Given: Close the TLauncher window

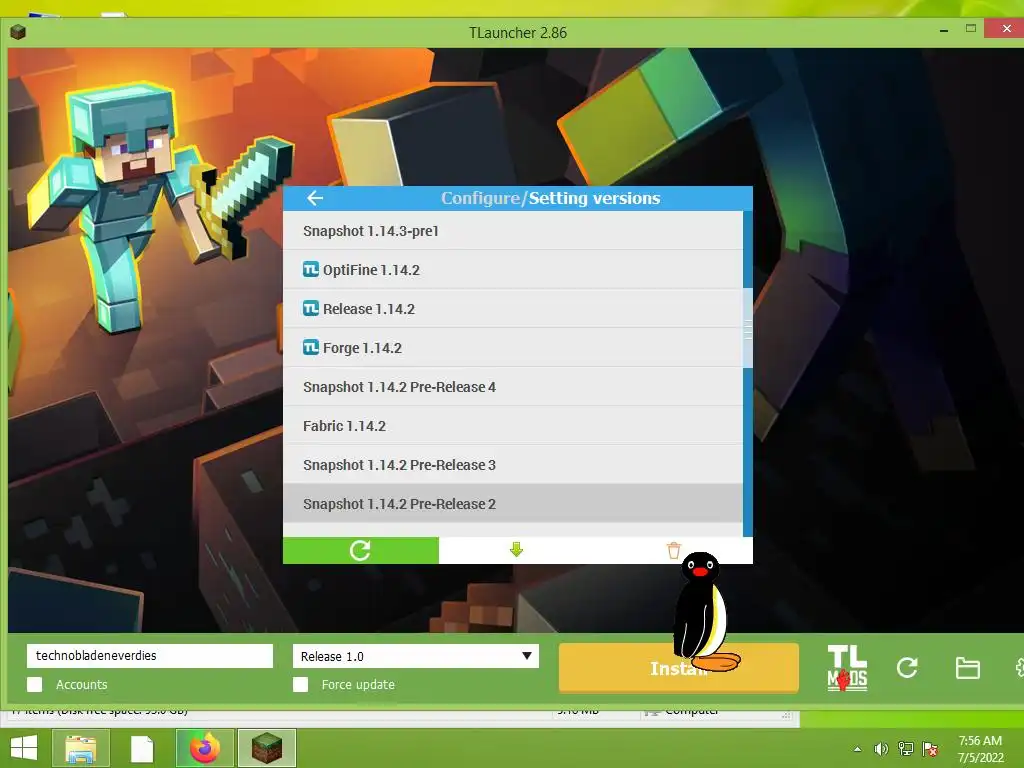Looking at the screenshot, I should (1006, 29).
